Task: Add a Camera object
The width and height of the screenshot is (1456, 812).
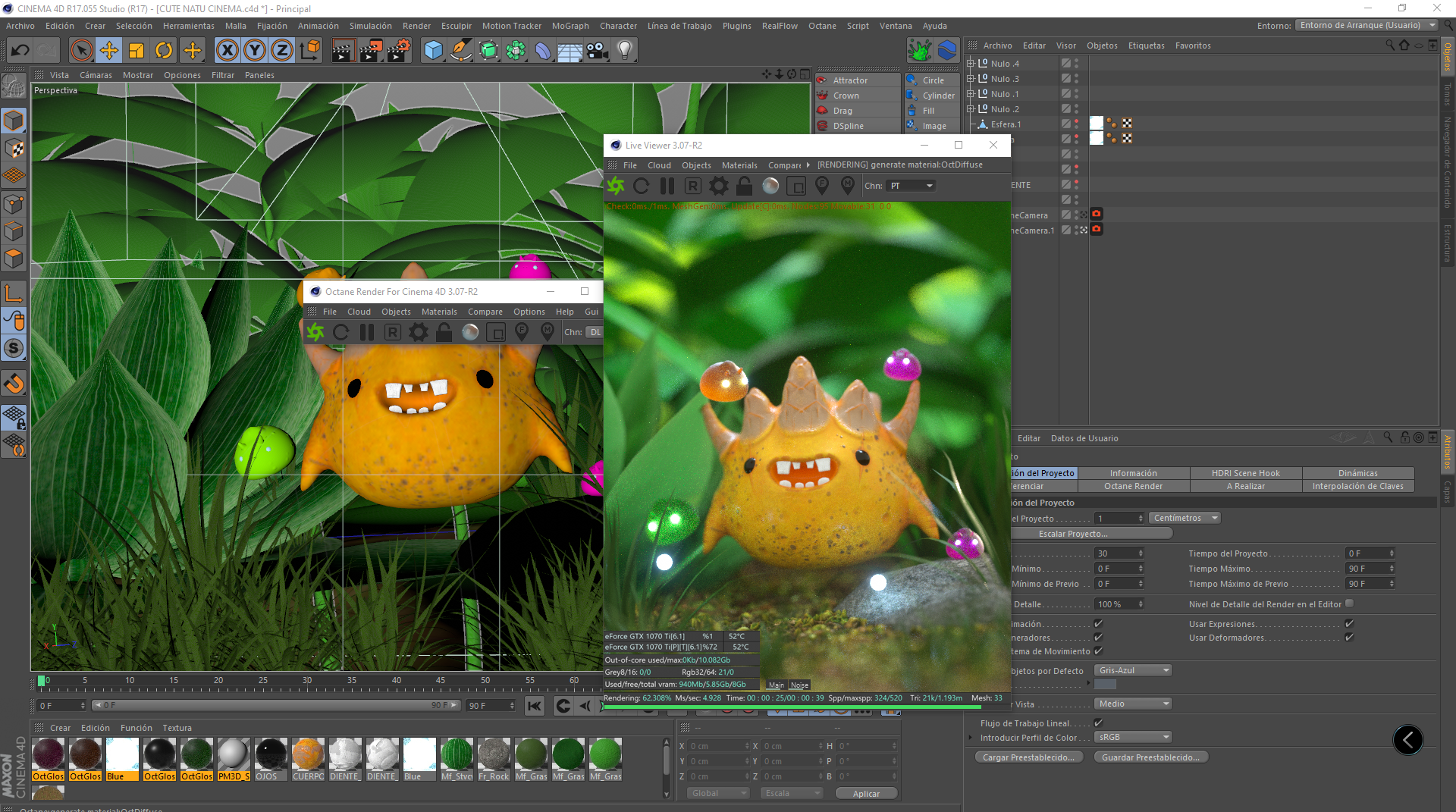Action: (597, 51)
